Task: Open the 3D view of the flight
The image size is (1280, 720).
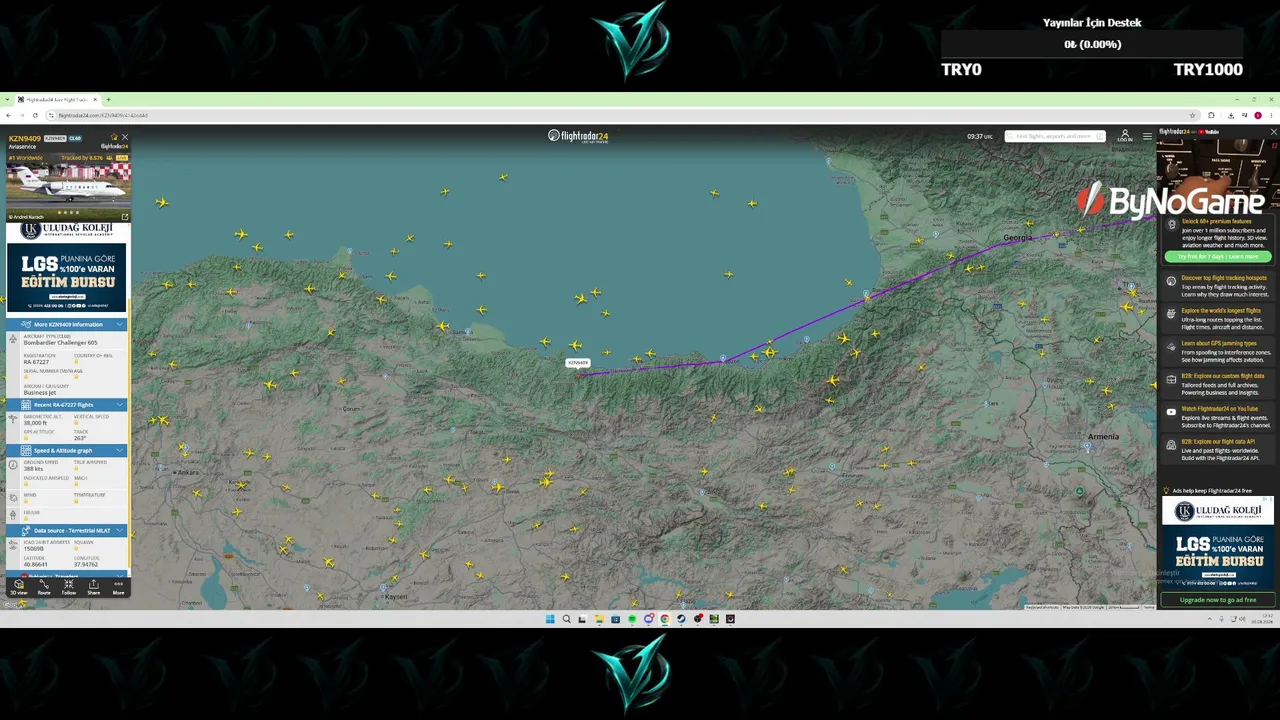Action: point(19,586)
